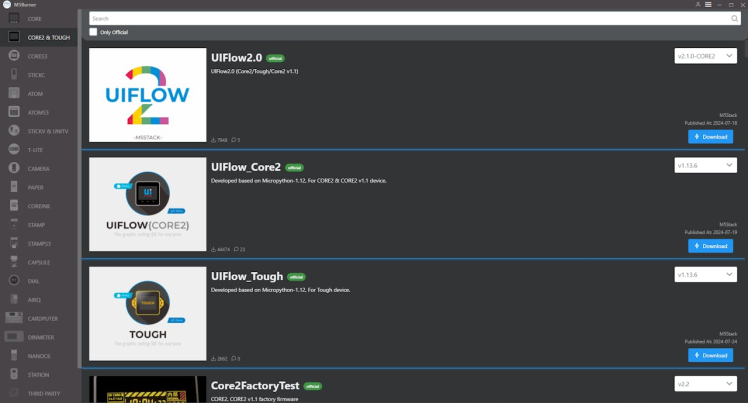Image resolution: width=748 pixels, height=403 pixels.
Task: Open the CORES3 category label
Action: [x=37, y=56]
